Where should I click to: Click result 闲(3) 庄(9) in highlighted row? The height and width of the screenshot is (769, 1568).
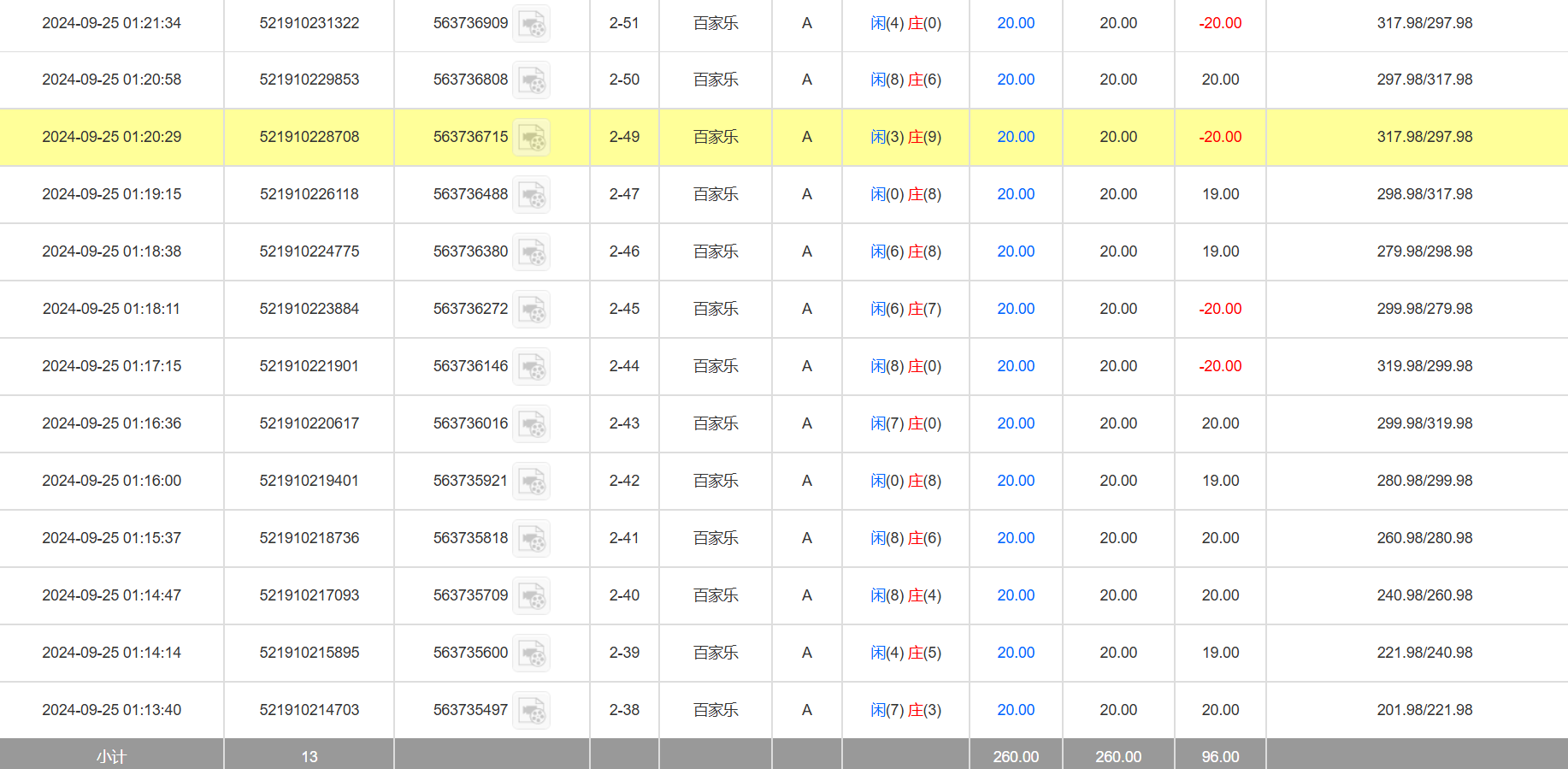[x=905, y=137]
